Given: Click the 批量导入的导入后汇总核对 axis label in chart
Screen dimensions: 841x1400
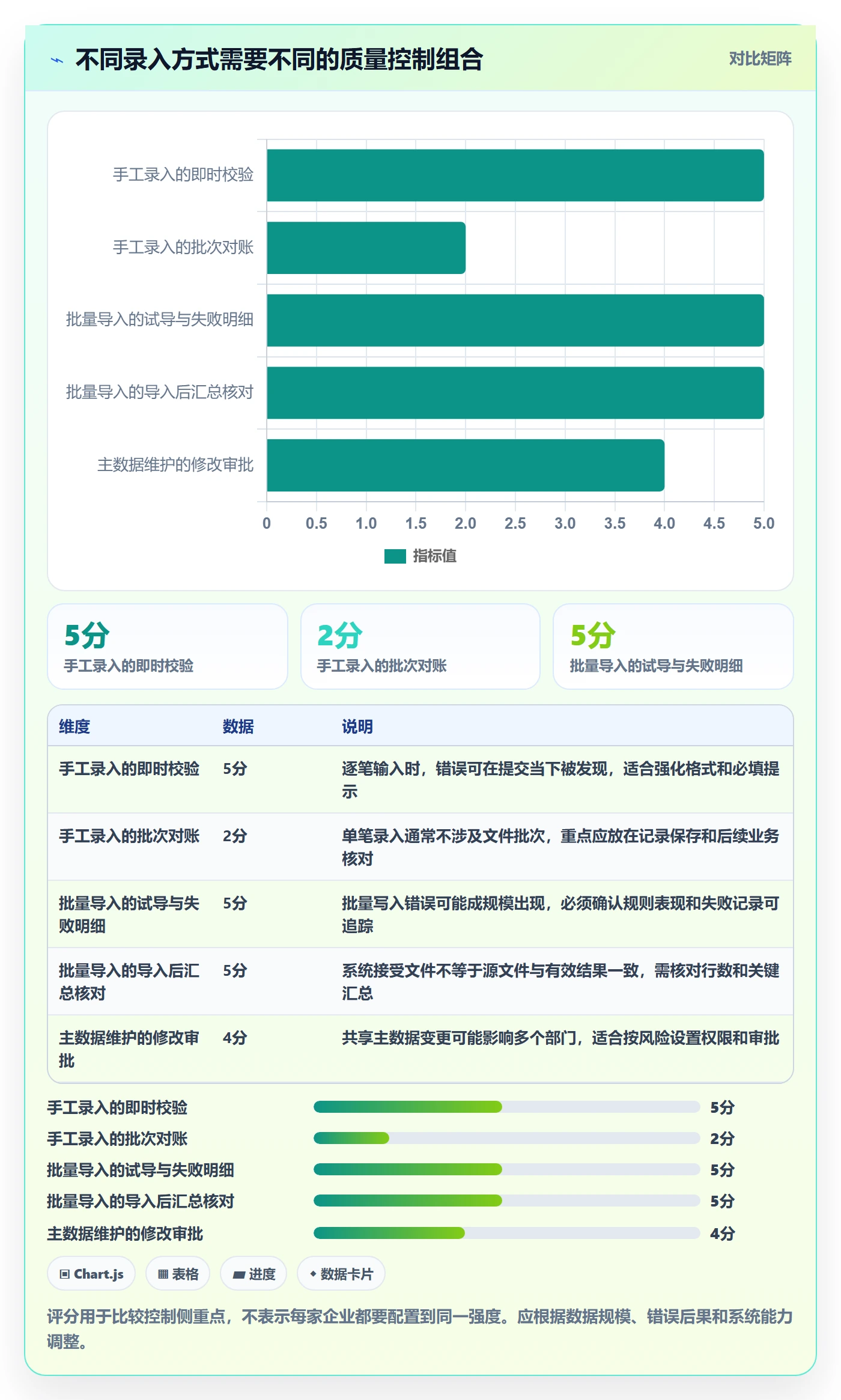Looking at the screenshot, I should 160,392.
